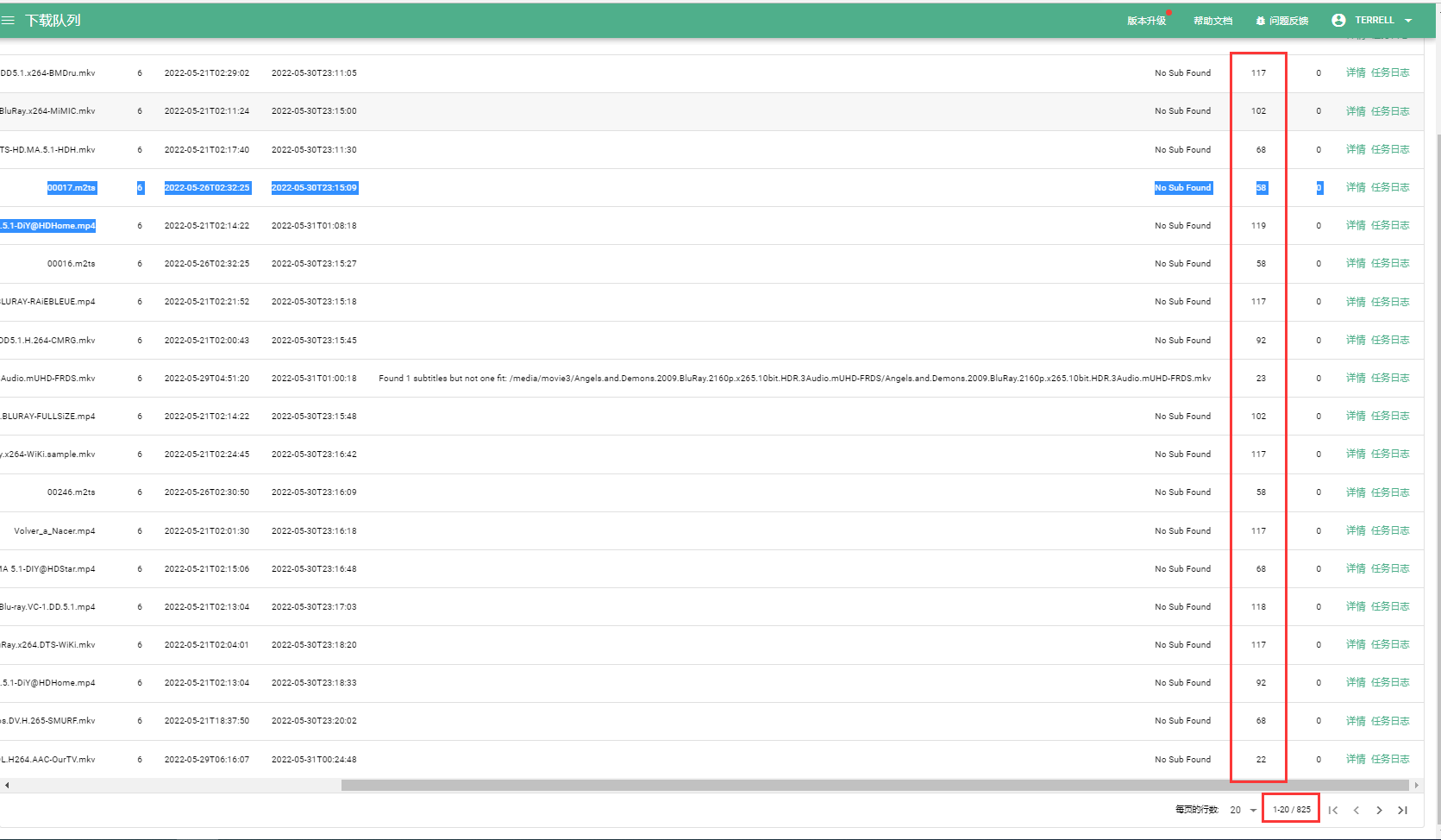Click No Sub Found in the OurTV.mkv row
Viewport: 1441px width, 840px height.
pyautogui.click(x=1183, y=759)
